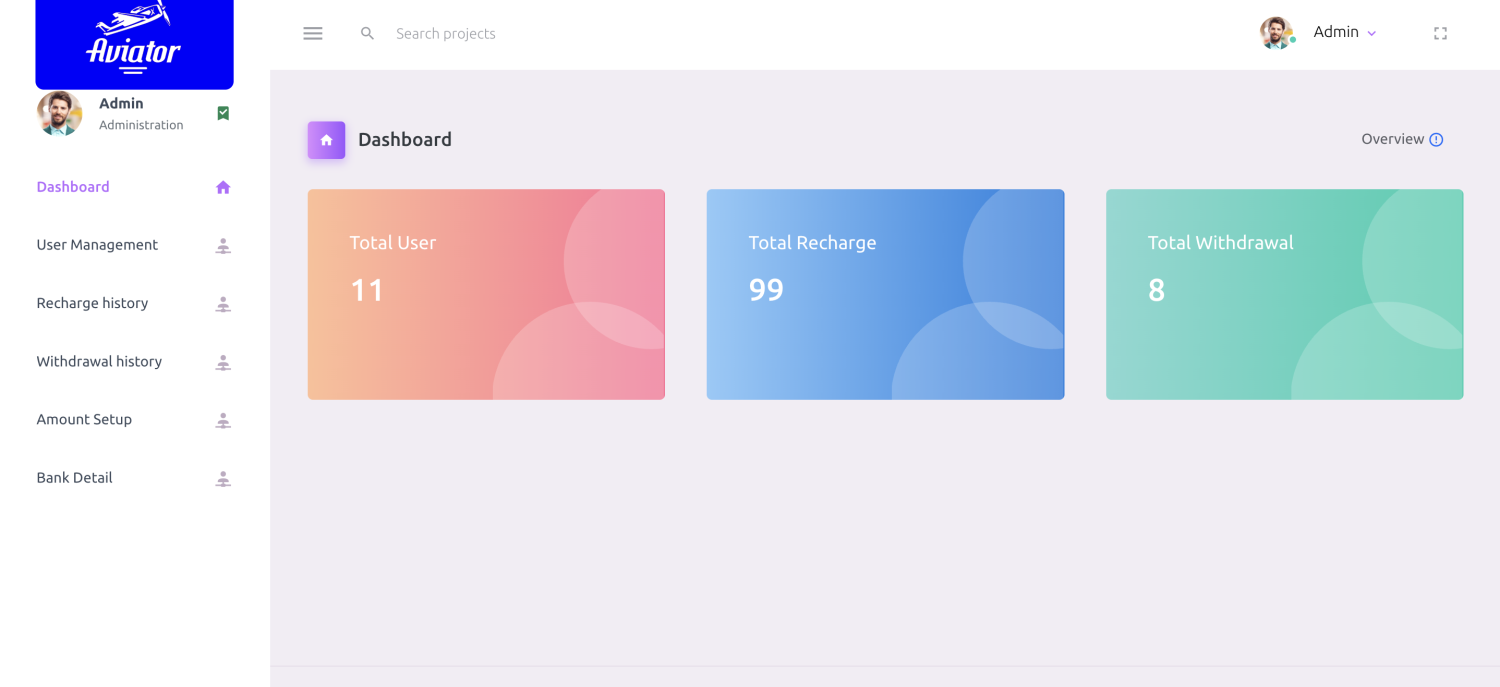Select Bank Detail in the sidebar
Image resolution: width=1500 pixels, height=687 pixels.
pos(74,477)
